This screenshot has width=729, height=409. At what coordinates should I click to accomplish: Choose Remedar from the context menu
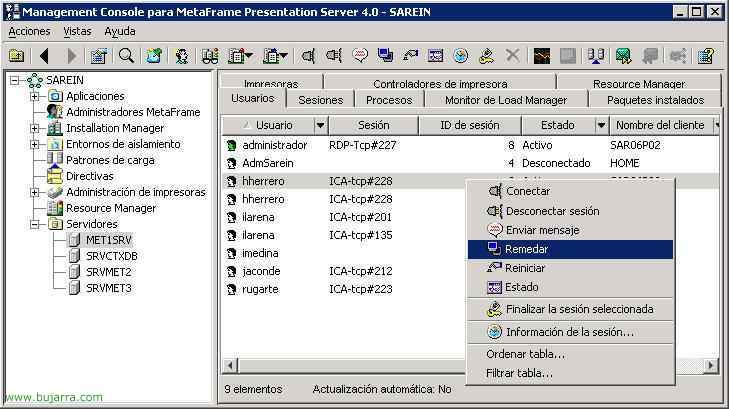coord(525,249)
